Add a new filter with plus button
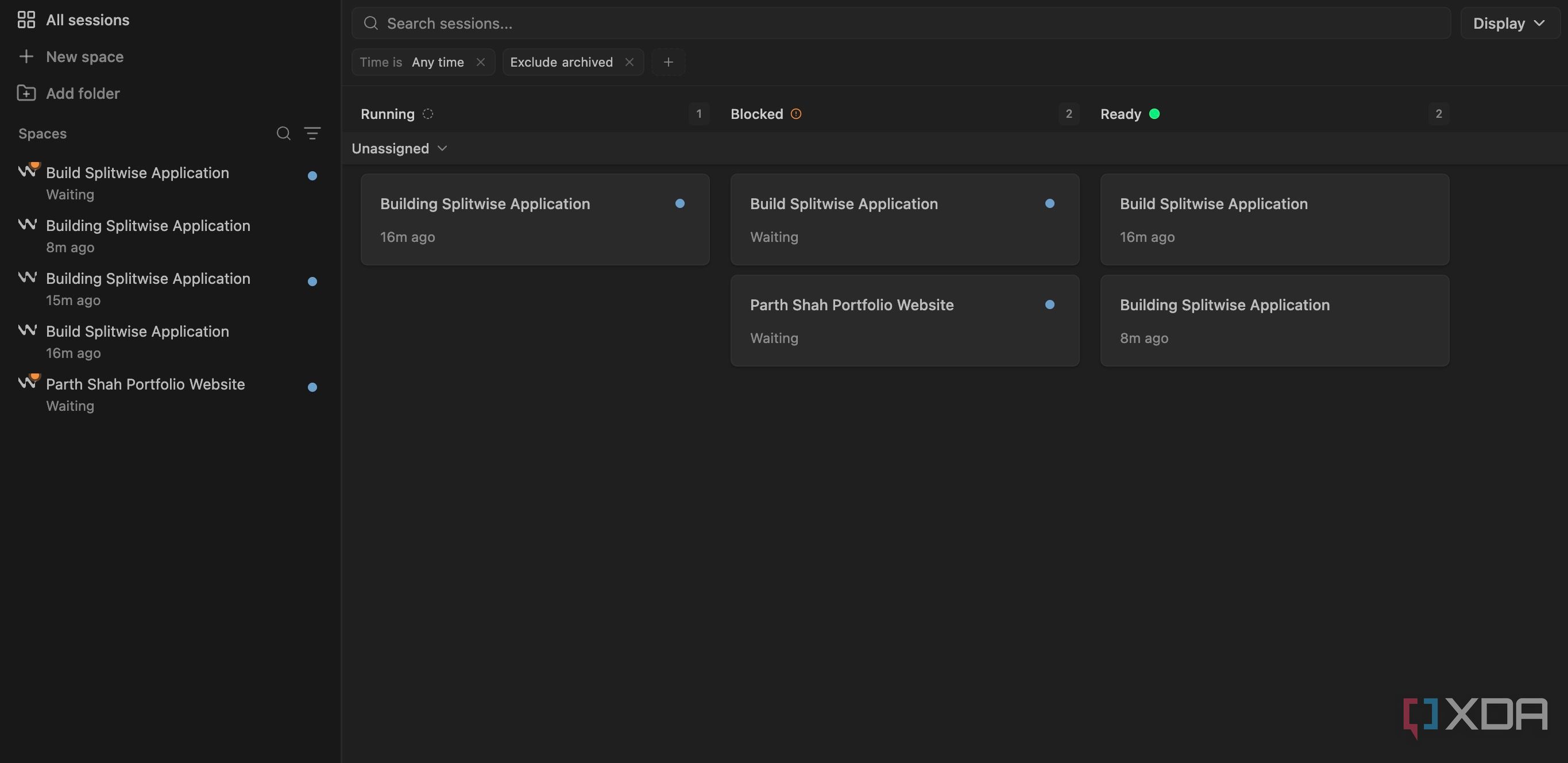 point(669,62)
